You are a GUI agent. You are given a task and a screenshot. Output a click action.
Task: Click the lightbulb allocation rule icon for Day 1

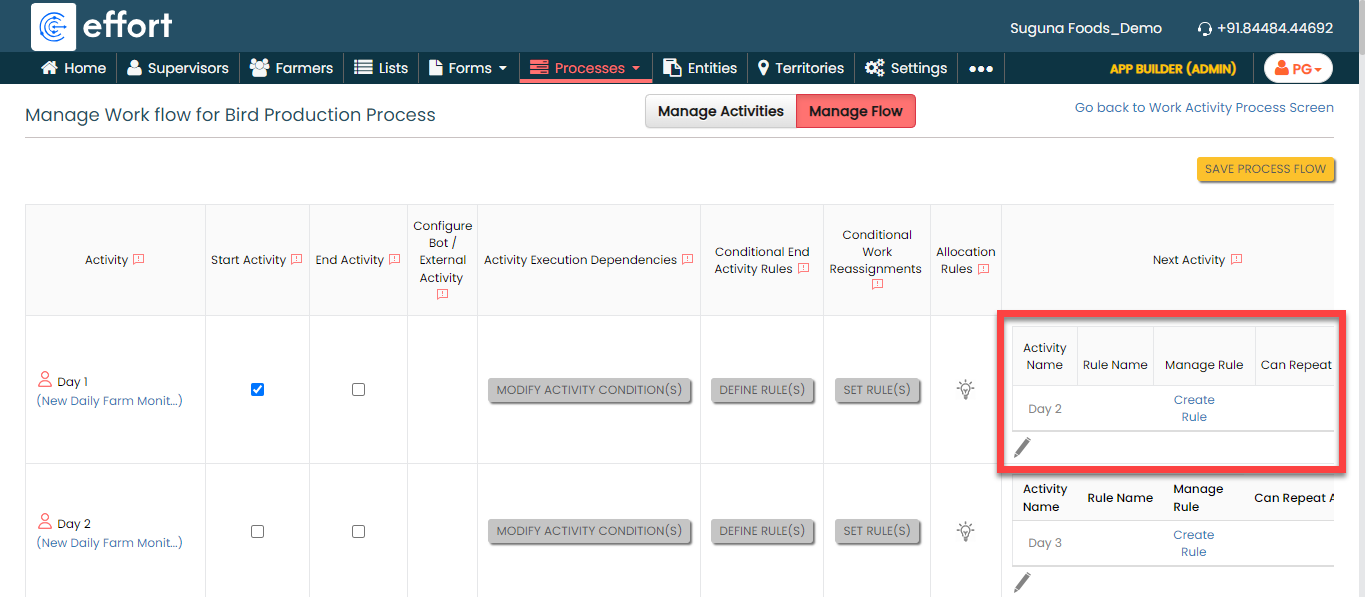pyautogui.click(x=965, y=389)
